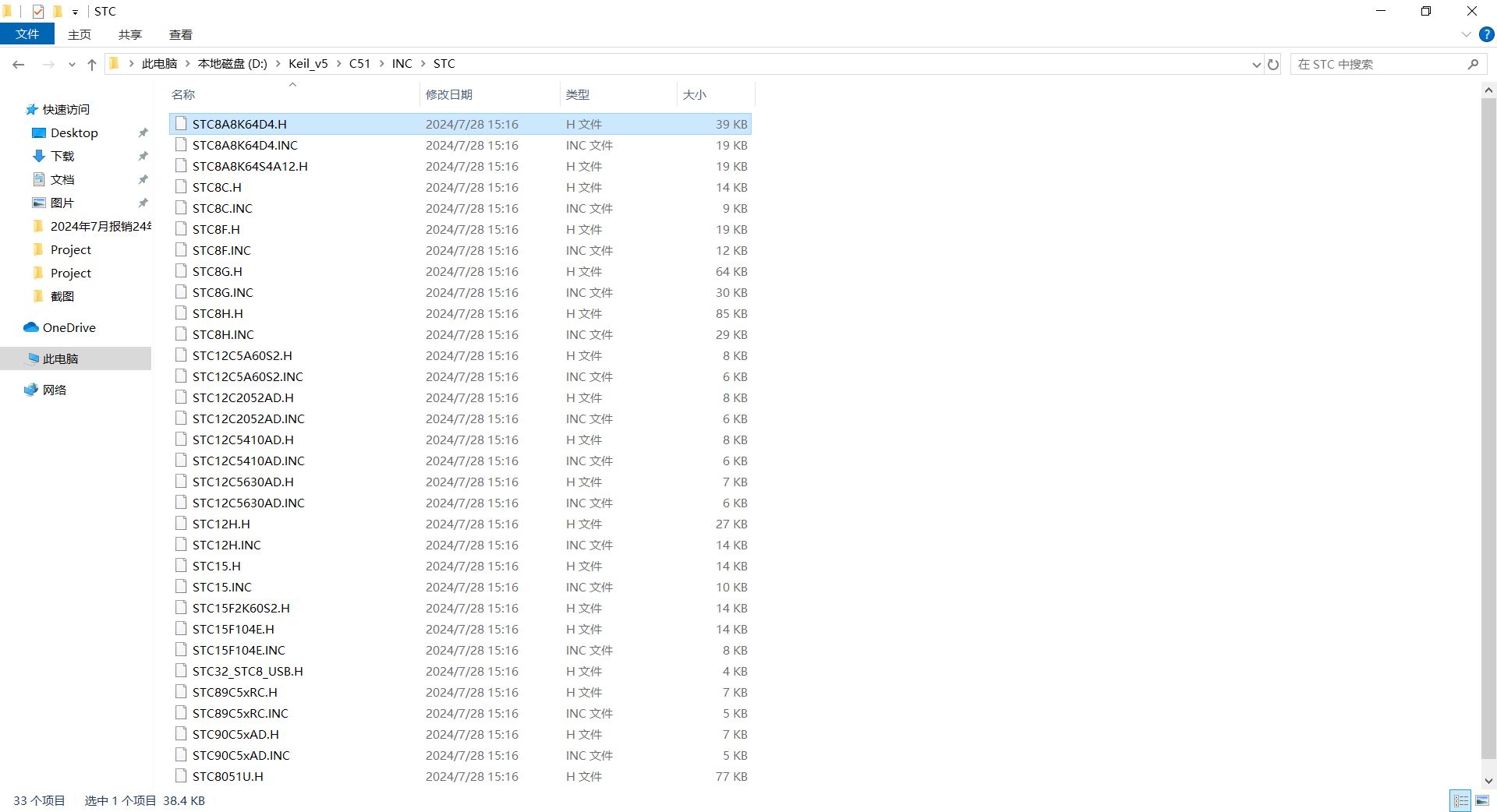This screenshot has height=812, width=1497.
Task: Open 下载 folder in quick access
Action: (62, 156)
